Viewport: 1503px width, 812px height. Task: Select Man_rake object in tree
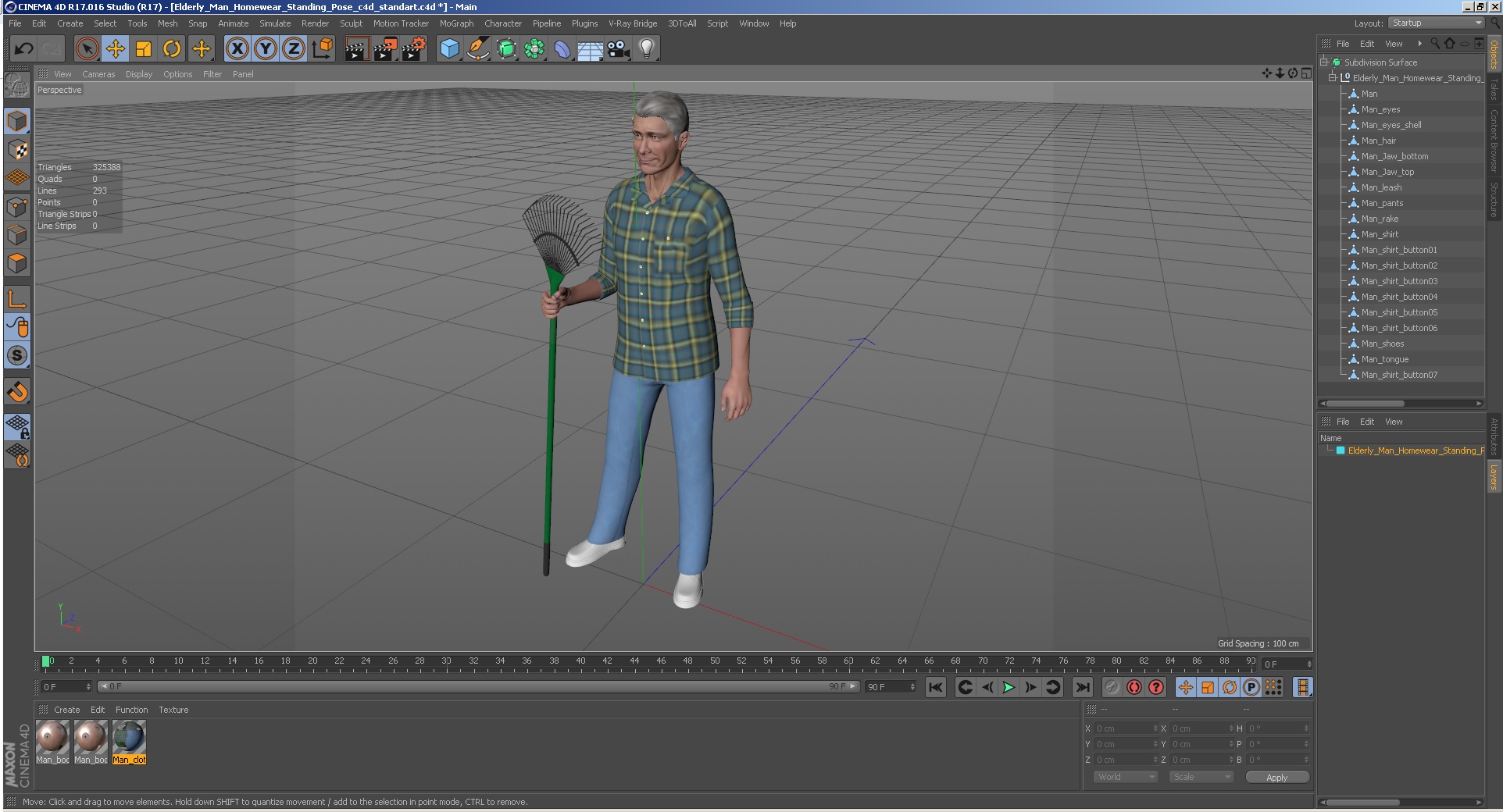click(1380, 219)
